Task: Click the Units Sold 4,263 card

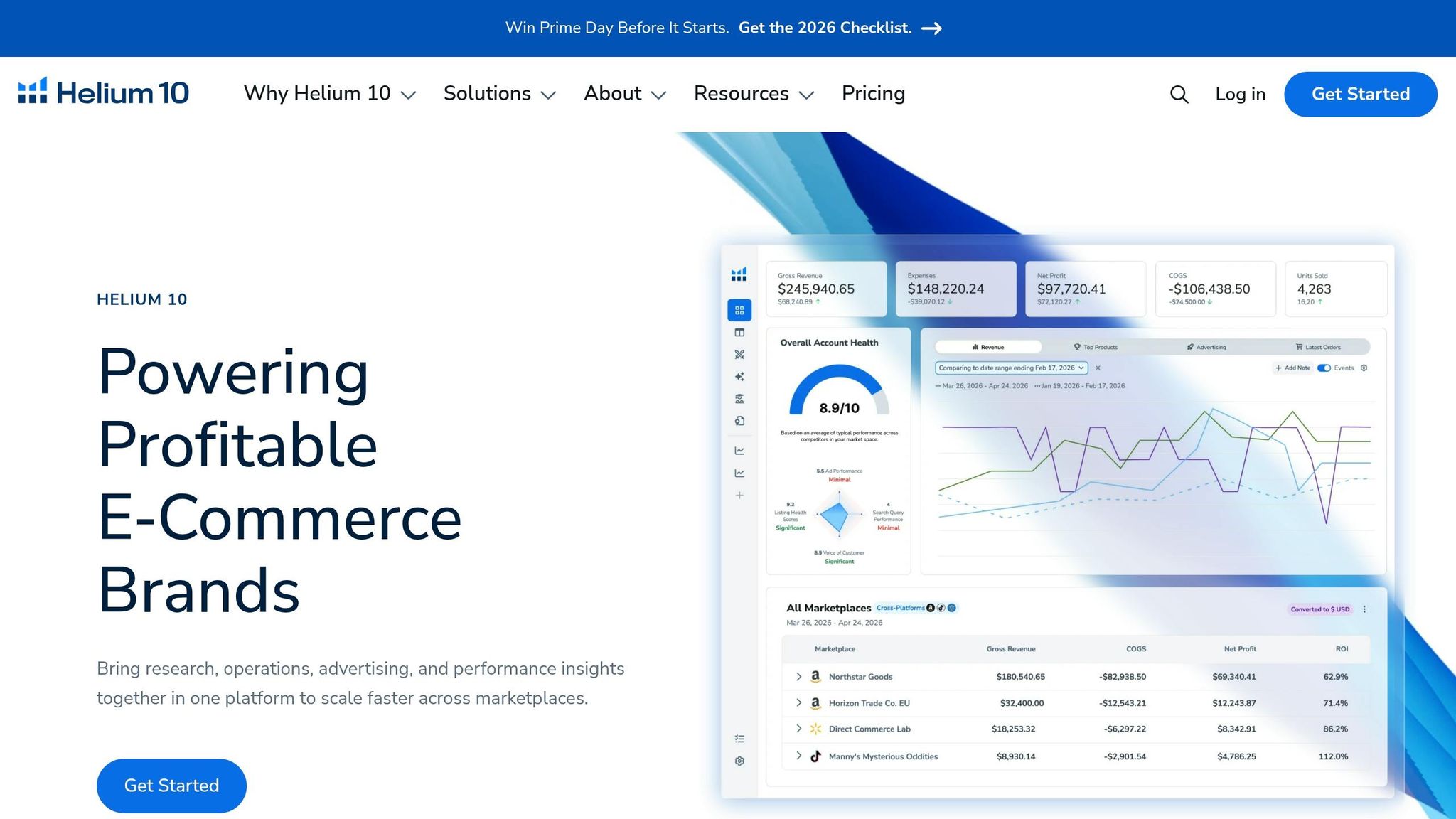Action: coord(1337,289)
